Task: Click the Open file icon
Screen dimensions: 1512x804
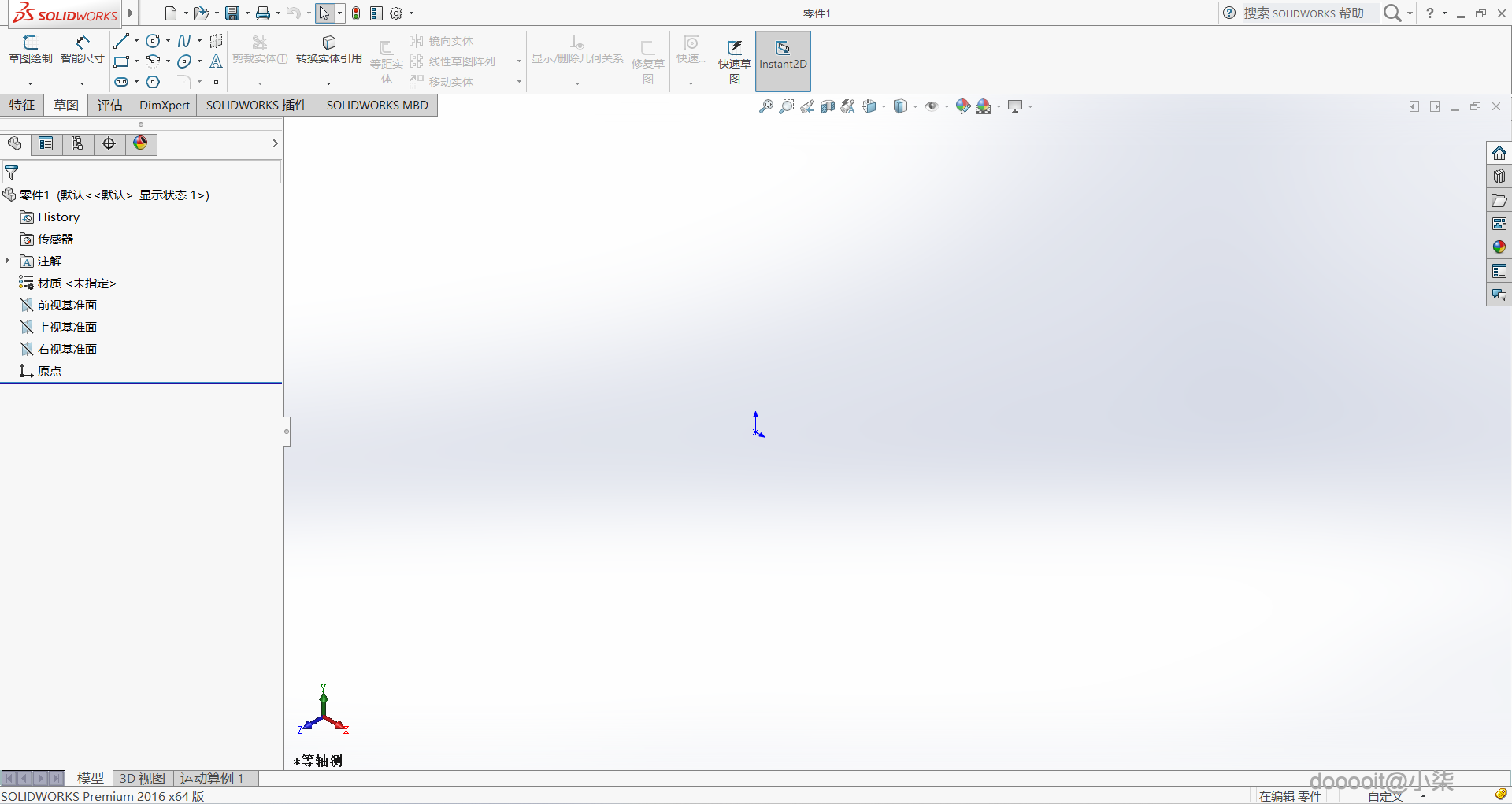Action: [201, 13]
